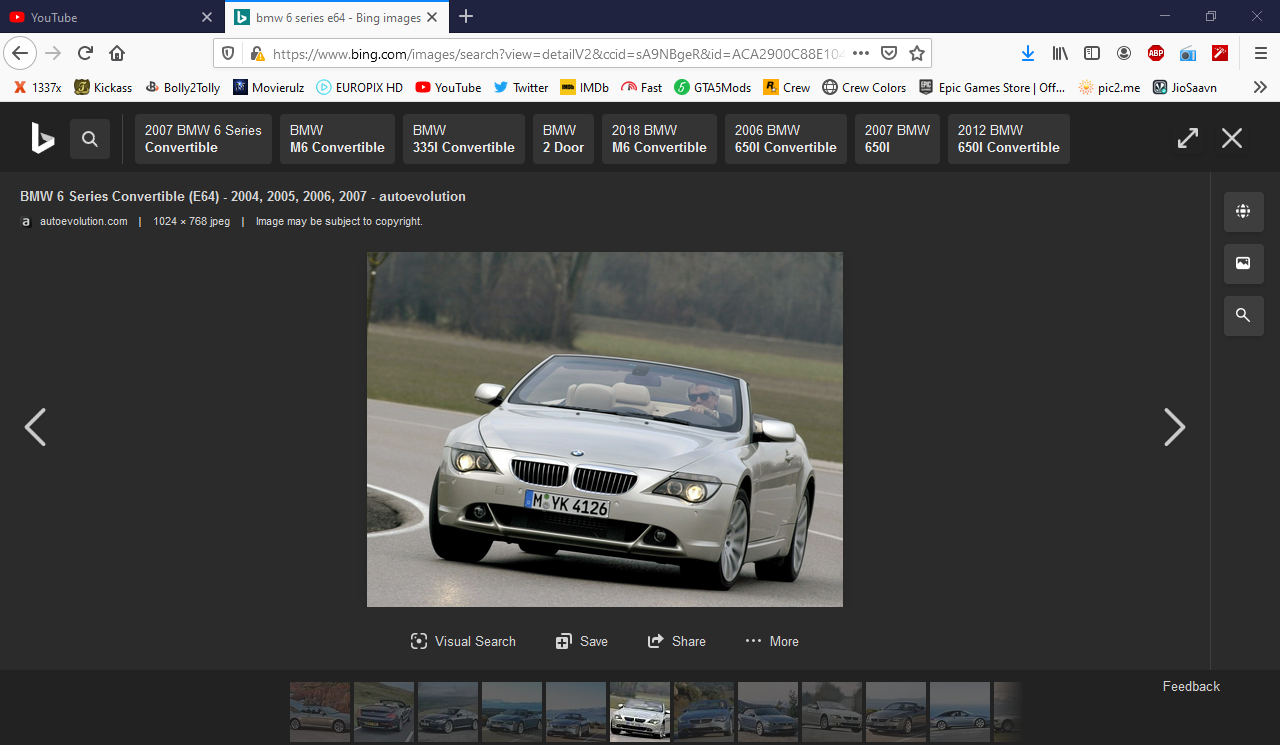This screenshot has width=1280, height=745.
Task: Open Visual Search for this image
Action: pos(462,641)
